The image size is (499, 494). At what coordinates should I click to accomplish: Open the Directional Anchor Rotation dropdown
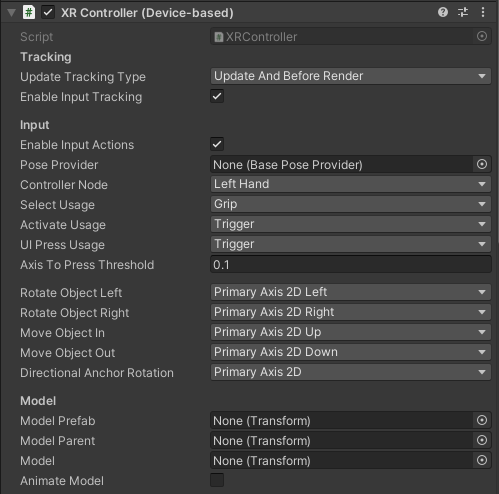coord(351,372)
